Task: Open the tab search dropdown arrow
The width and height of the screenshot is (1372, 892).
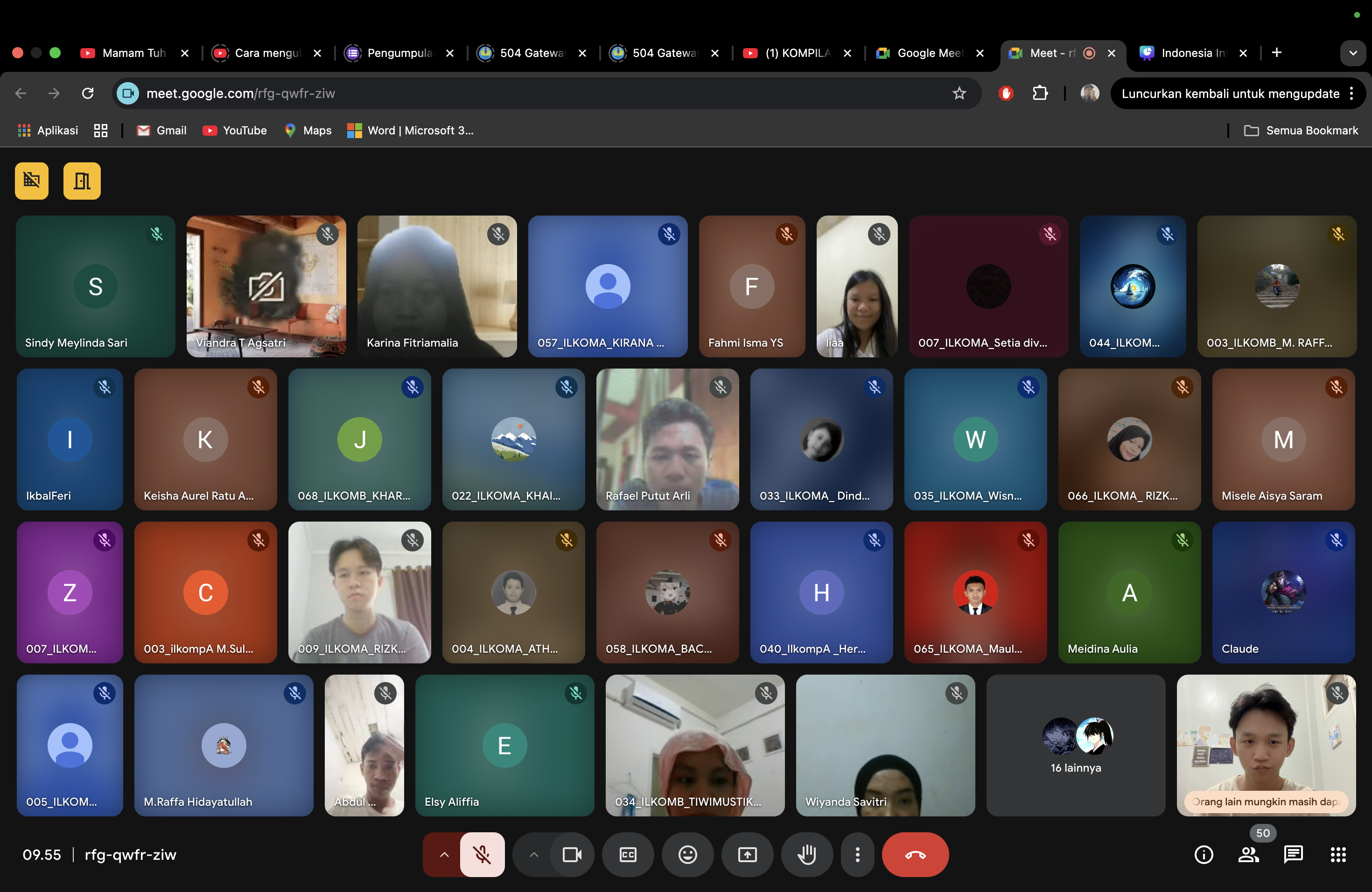Action: [1352, 53]
